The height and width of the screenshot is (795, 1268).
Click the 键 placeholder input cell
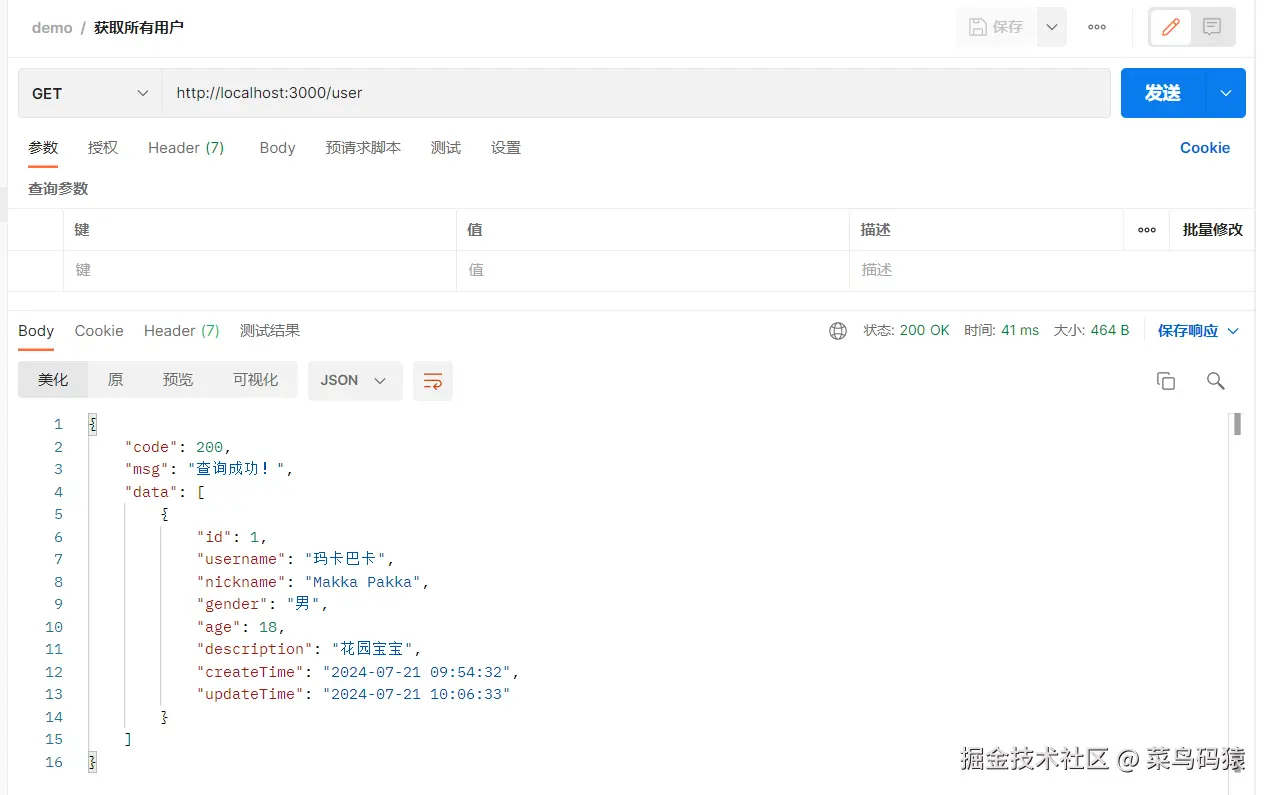coord(260,270)
